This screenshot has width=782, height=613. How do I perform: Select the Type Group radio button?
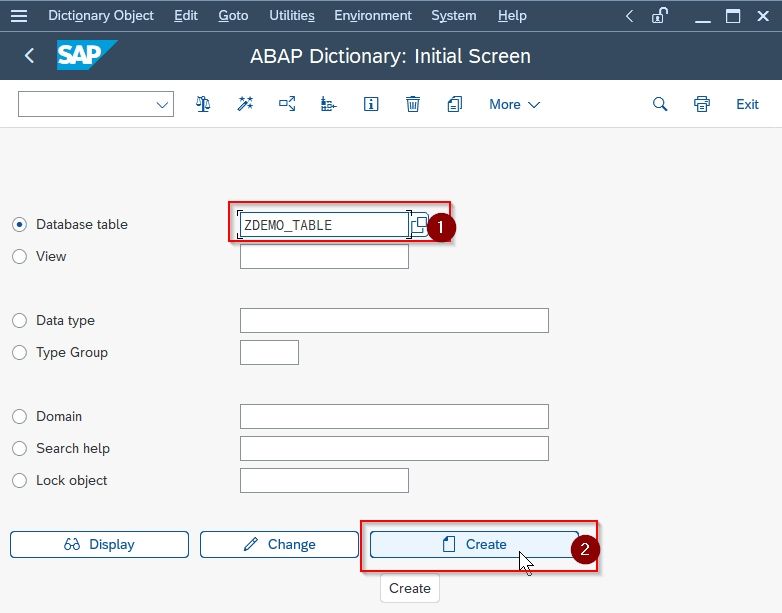tap(19, 352)
